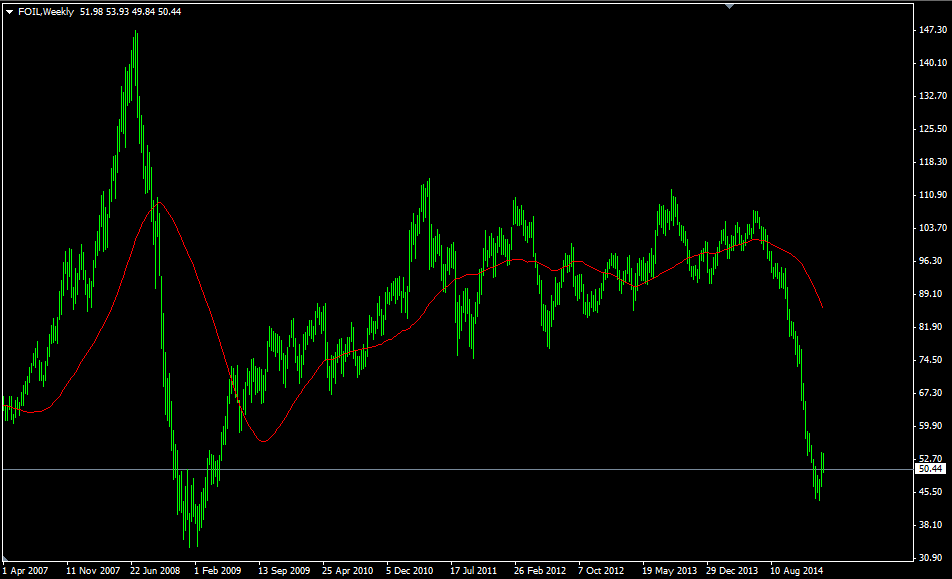Viewport: 952px width, 579px height.
Task: Click the 13 Sep 2009 date label
Action: point(284,571)
